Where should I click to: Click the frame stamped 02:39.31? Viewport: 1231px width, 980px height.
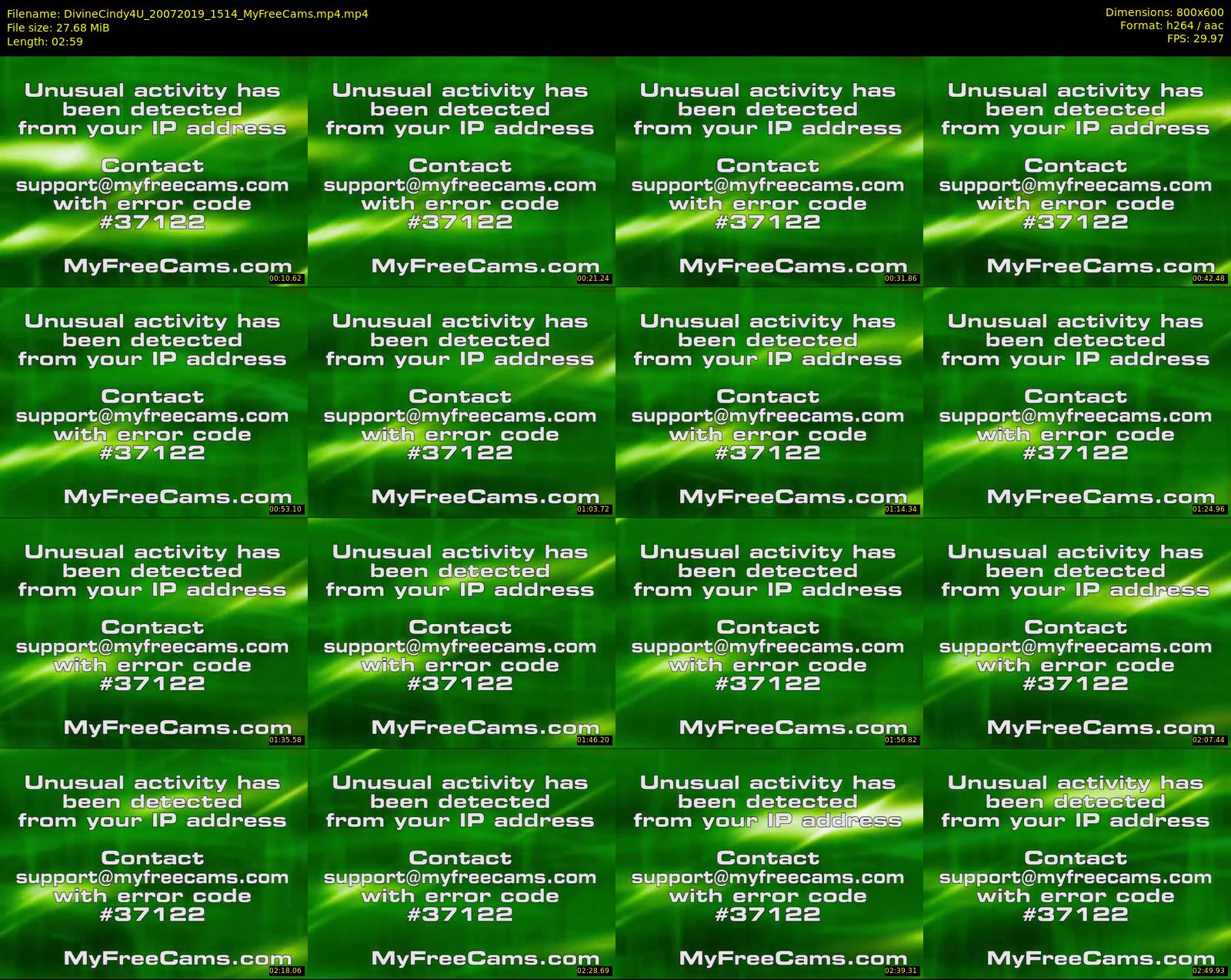(769, 863)
